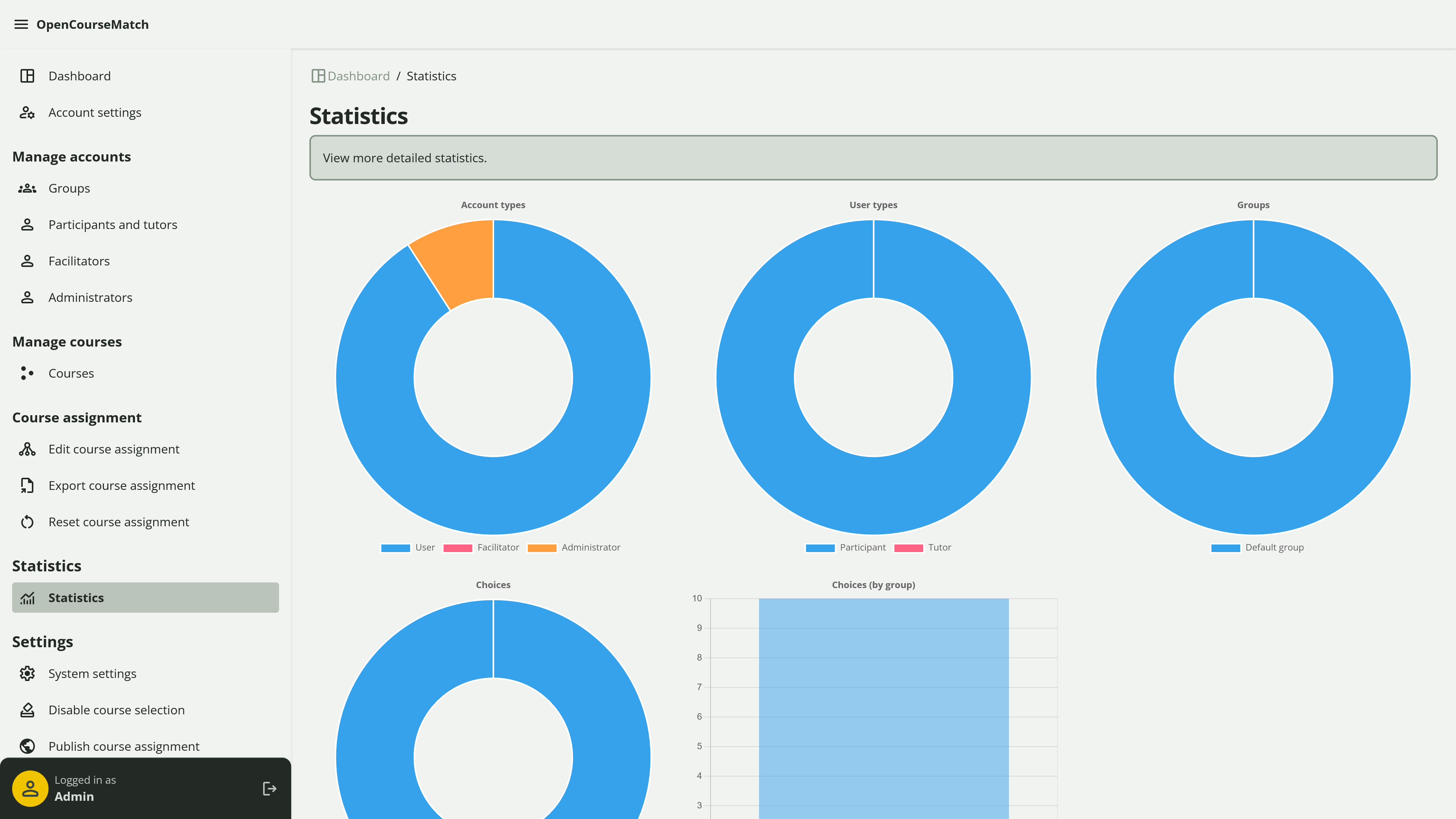The width and height of the screenshot is (1456, 819).
Task: Go to the Courses page
Action: click(145, 373)
